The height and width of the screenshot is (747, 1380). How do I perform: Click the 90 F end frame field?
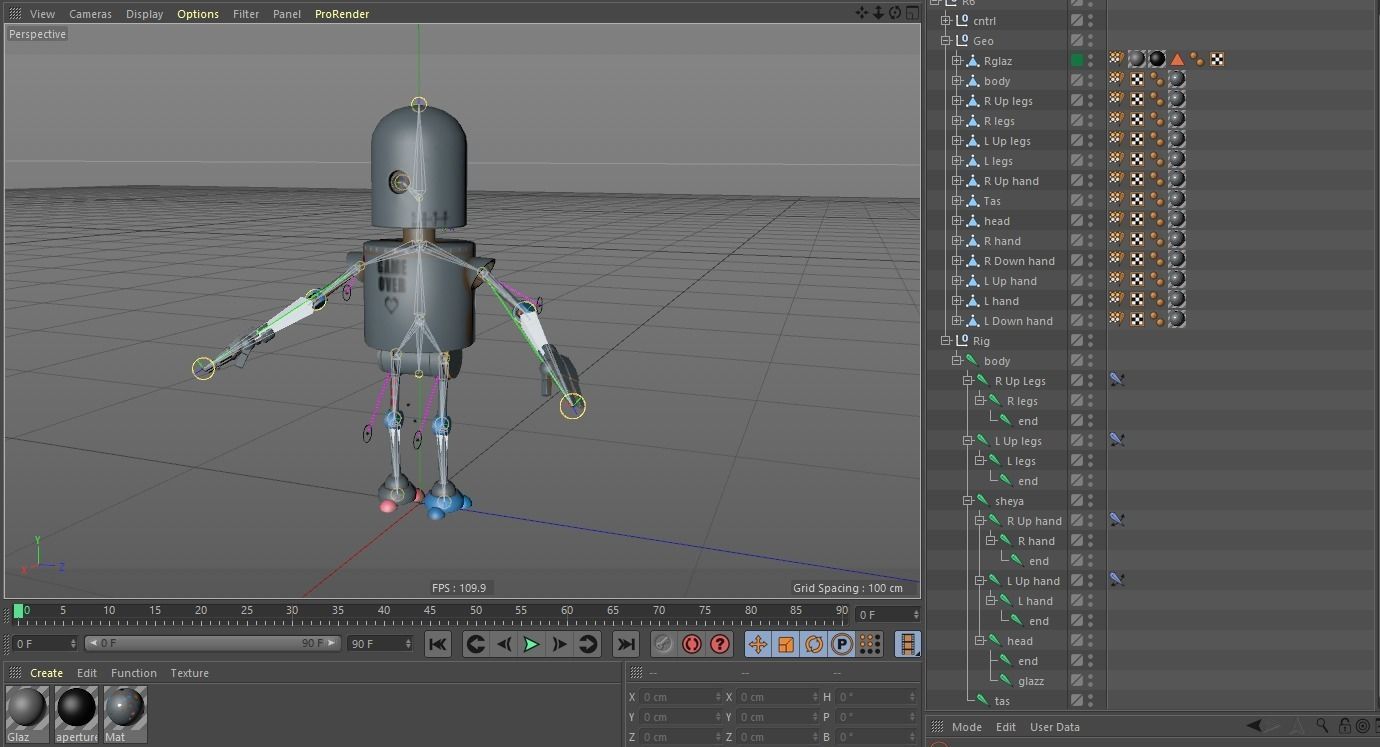coord(379,643)
